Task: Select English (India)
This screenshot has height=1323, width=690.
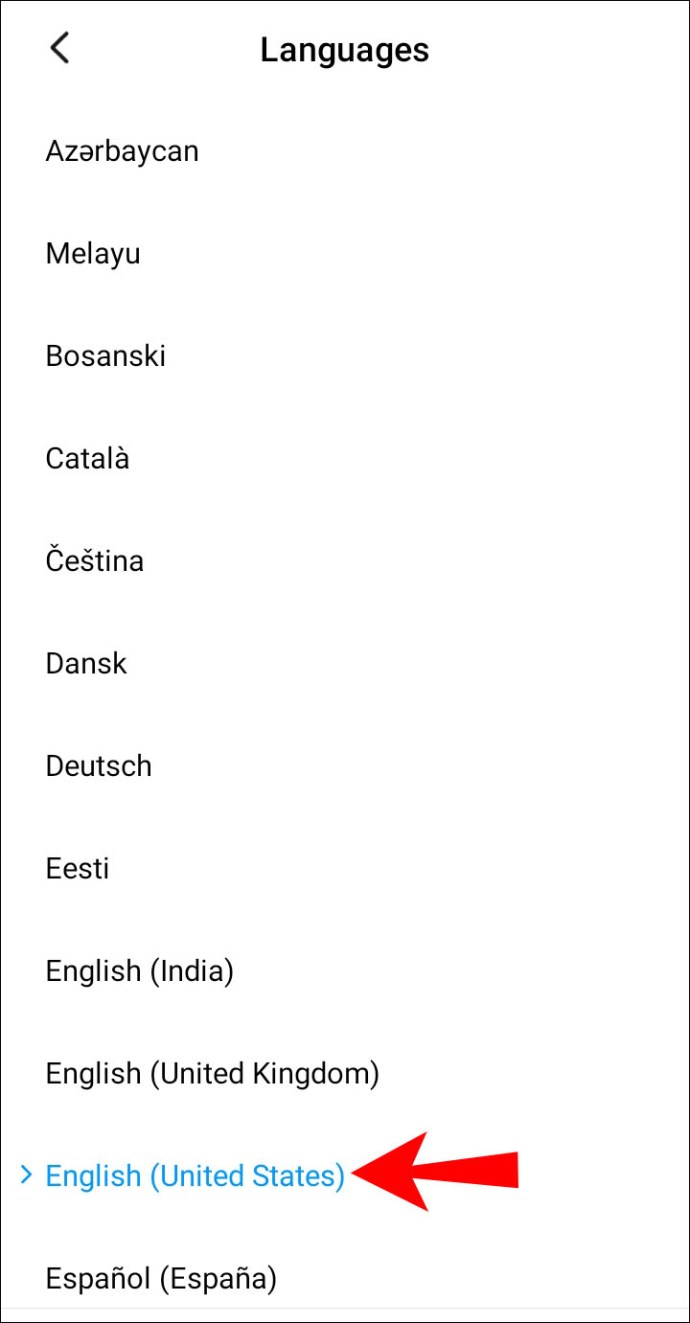Action: click(140, 971)
